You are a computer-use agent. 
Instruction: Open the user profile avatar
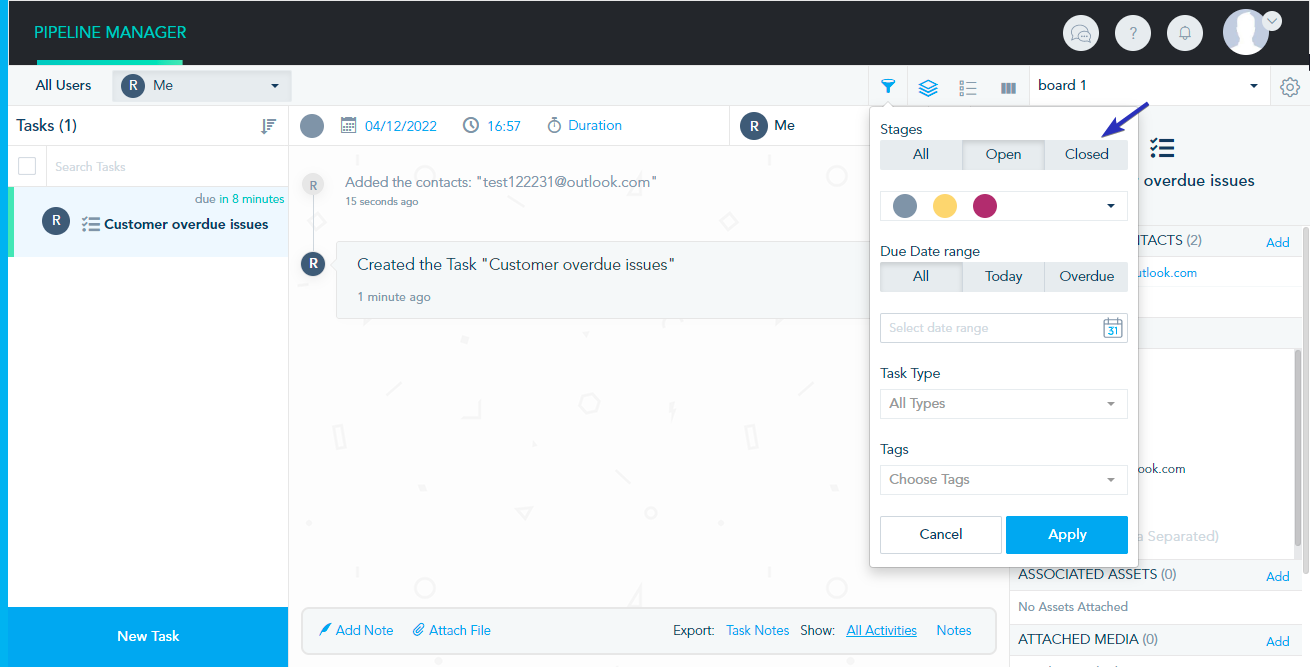[1246, 33]
